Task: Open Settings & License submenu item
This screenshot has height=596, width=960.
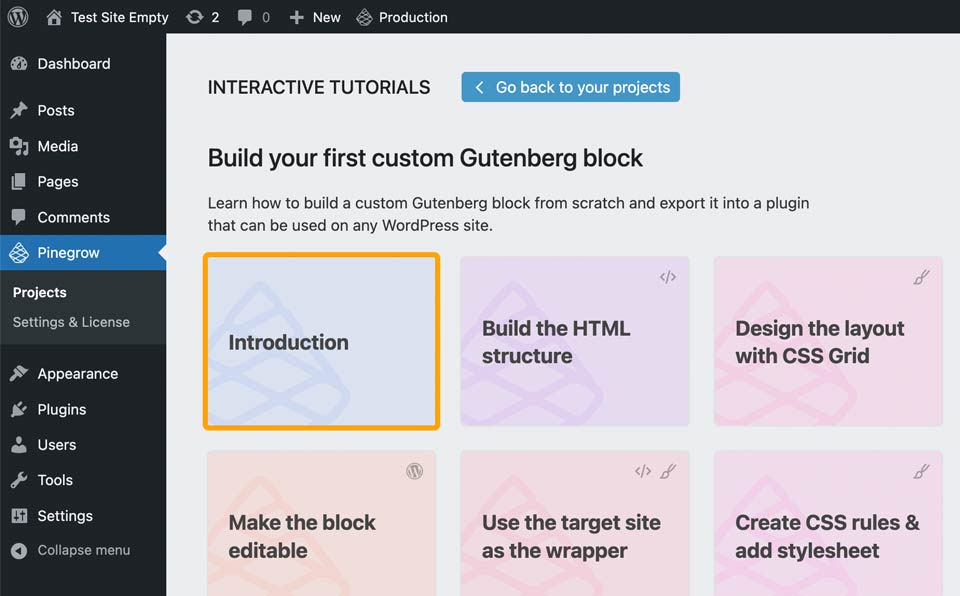Action: point(71,322)
